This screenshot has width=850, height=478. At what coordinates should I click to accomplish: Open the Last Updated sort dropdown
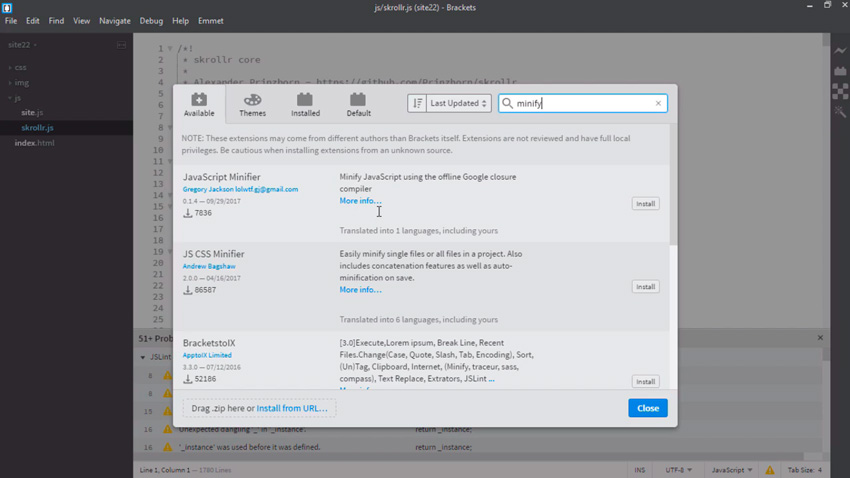(x=458, y=103)
